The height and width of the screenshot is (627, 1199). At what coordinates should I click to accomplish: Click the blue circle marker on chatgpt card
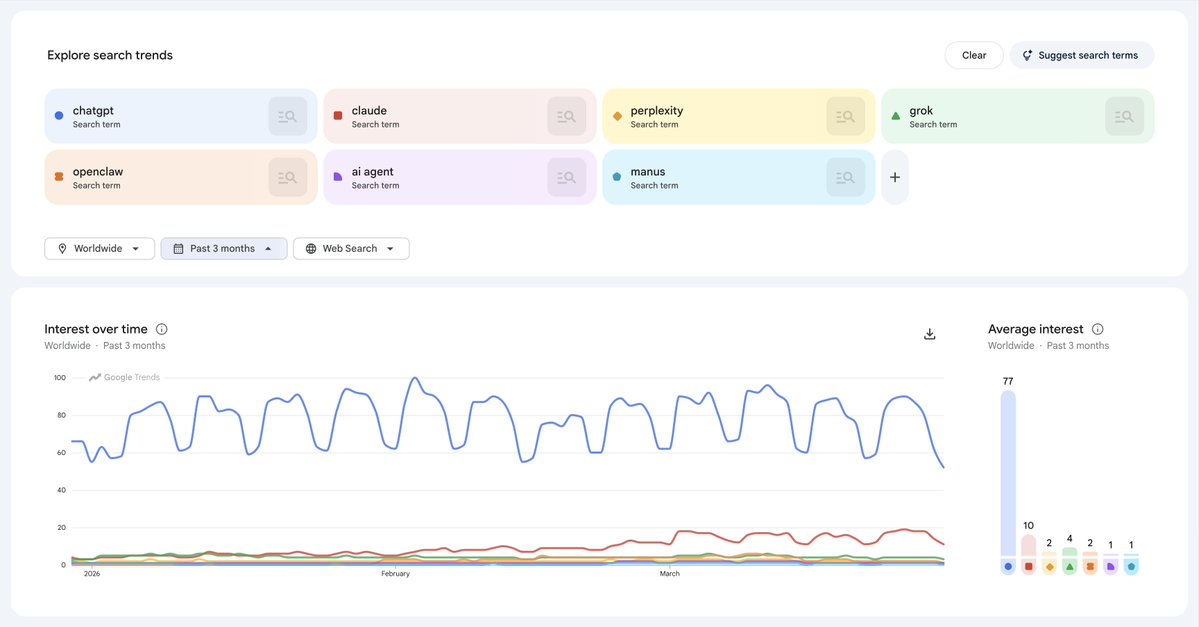(x=59, y=115)
